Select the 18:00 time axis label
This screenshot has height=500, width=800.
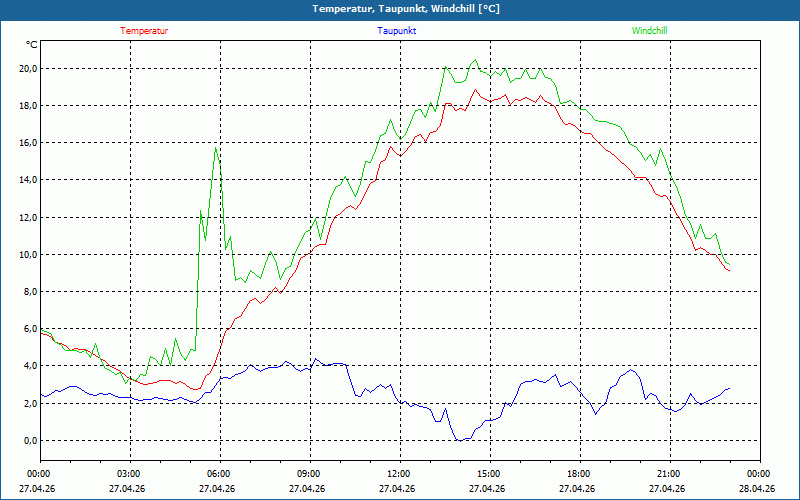pyautogui.click(x=578, y=474)
